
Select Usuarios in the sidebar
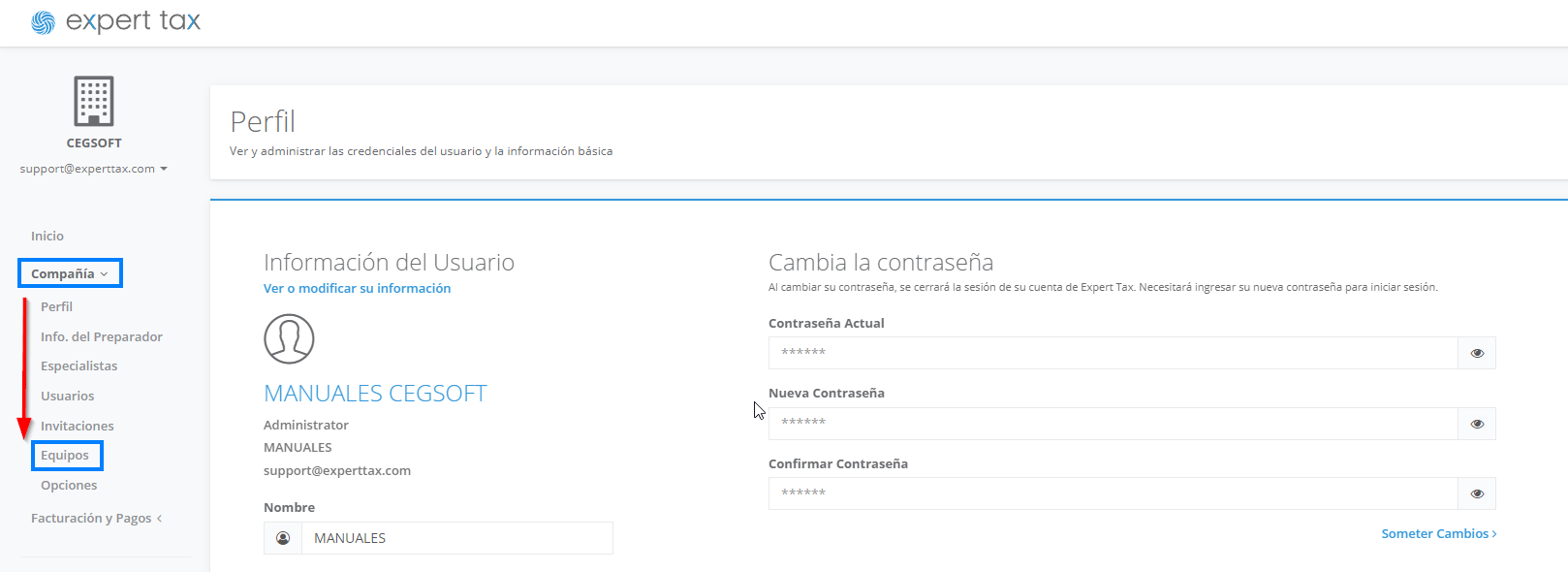click(68, 396)
